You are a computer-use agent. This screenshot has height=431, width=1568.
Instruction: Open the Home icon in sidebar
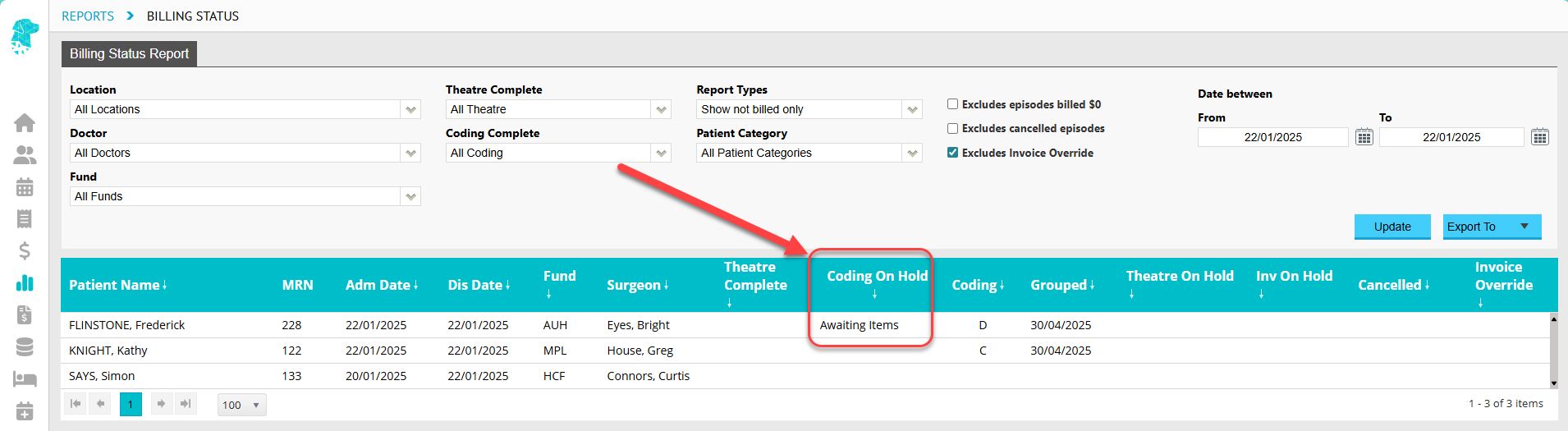click(25, 122)
